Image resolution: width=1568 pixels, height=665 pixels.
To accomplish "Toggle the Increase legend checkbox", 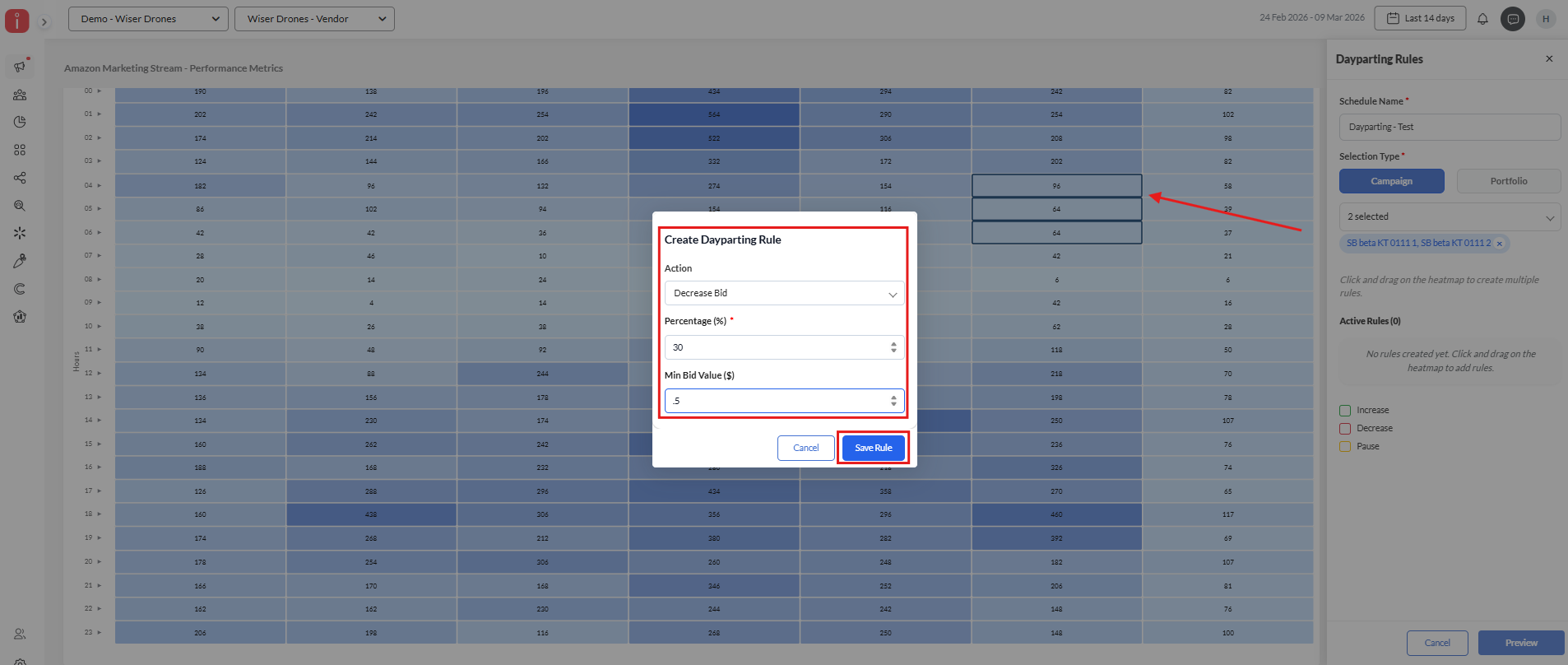I will (1345, 410).
